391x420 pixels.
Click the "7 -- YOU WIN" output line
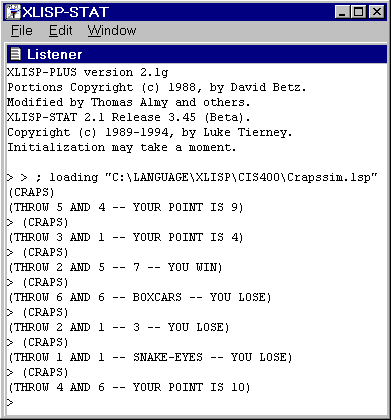(x=115, y=267)
